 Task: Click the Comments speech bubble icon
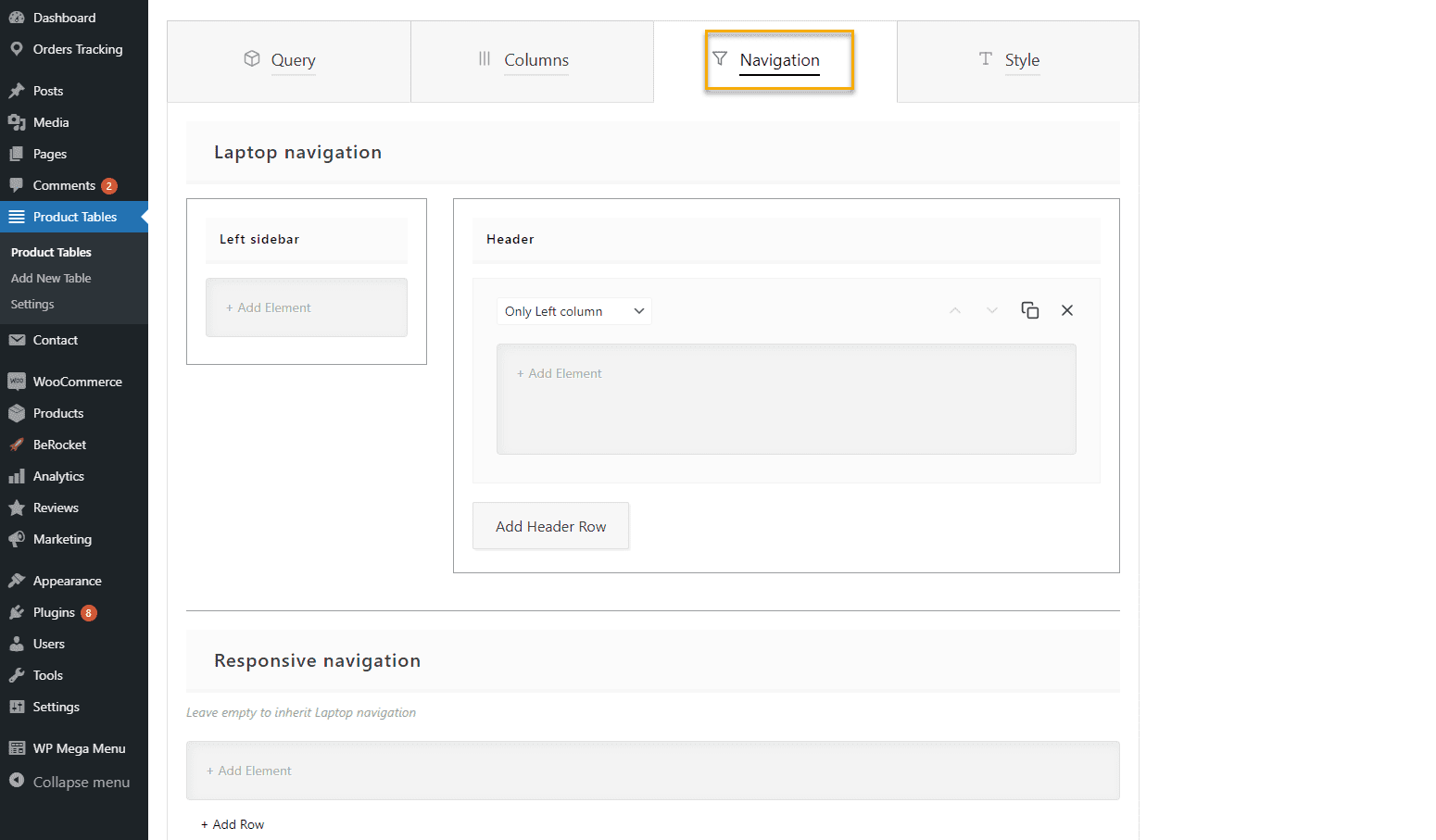click(17, 185)
